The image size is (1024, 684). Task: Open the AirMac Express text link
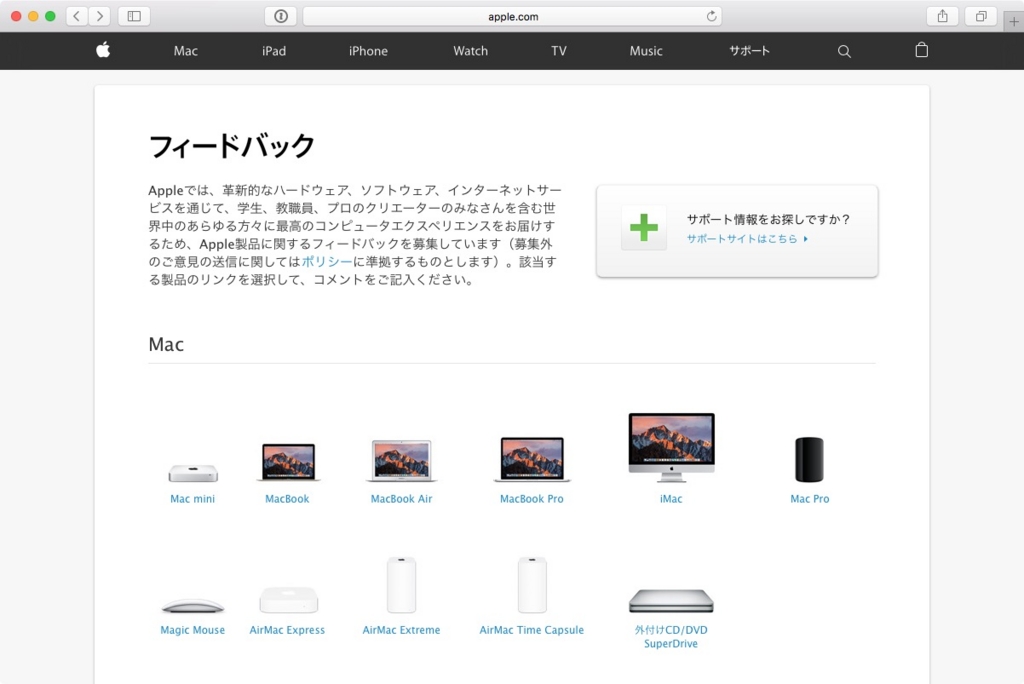[x=287, y=630]
